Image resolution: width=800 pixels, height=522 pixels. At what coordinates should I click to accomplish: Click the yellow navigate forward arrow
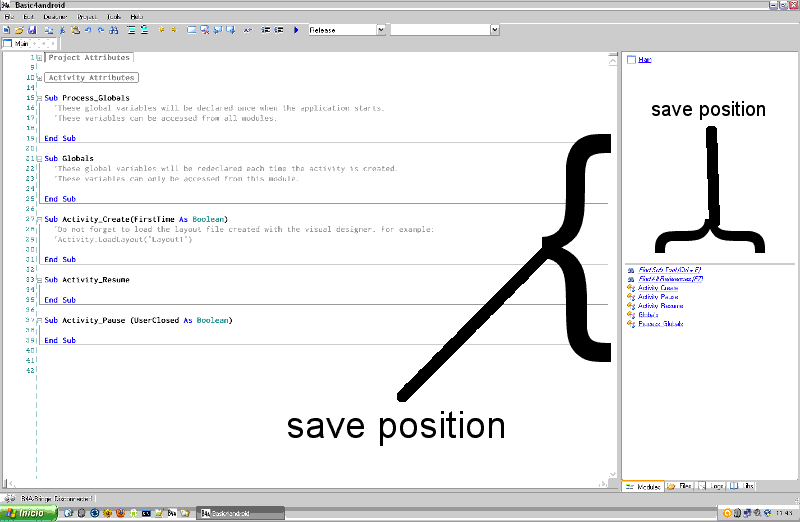(174, 30)
